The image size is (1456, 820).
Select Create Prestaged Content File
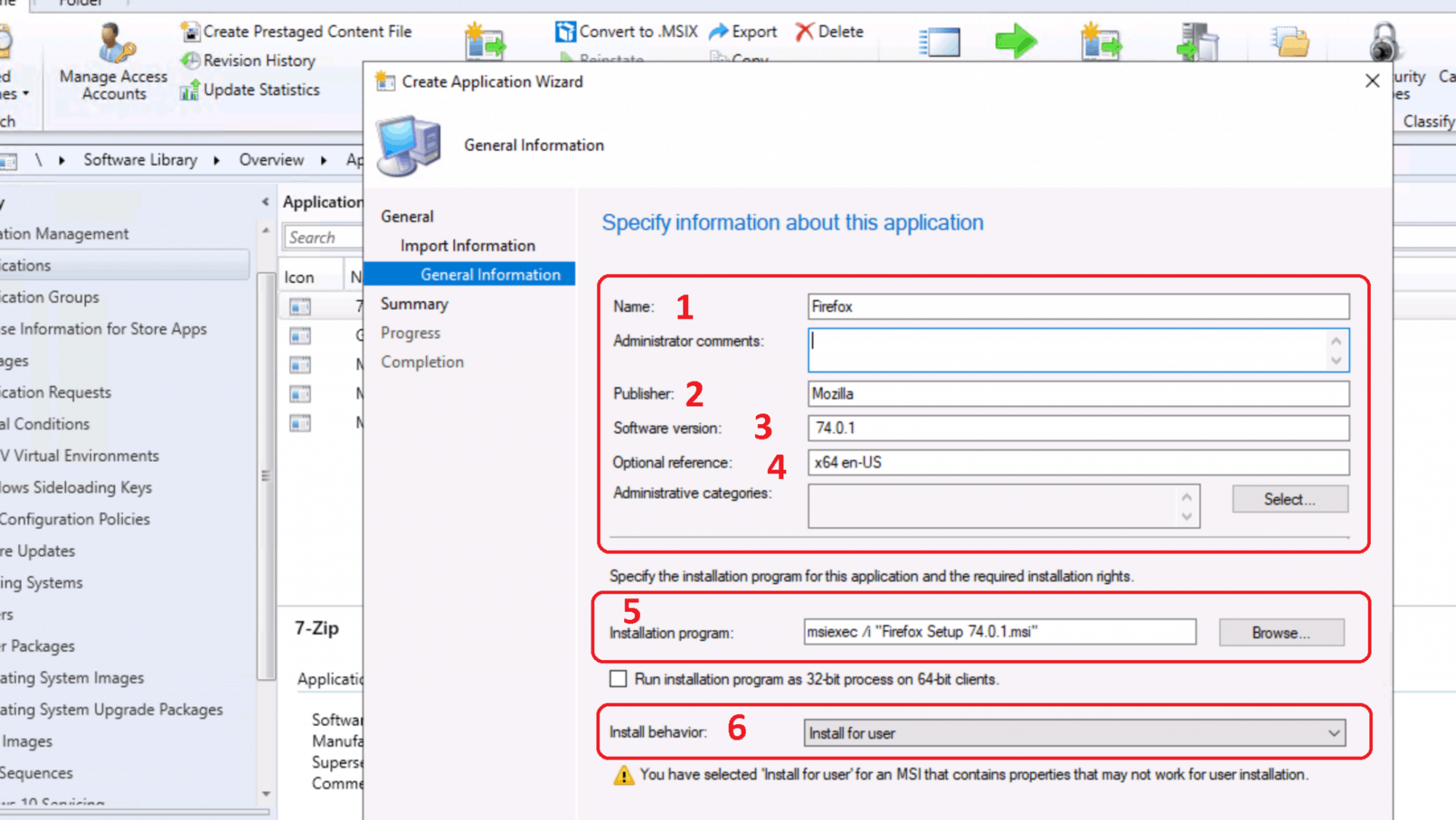tap(191, 31)
